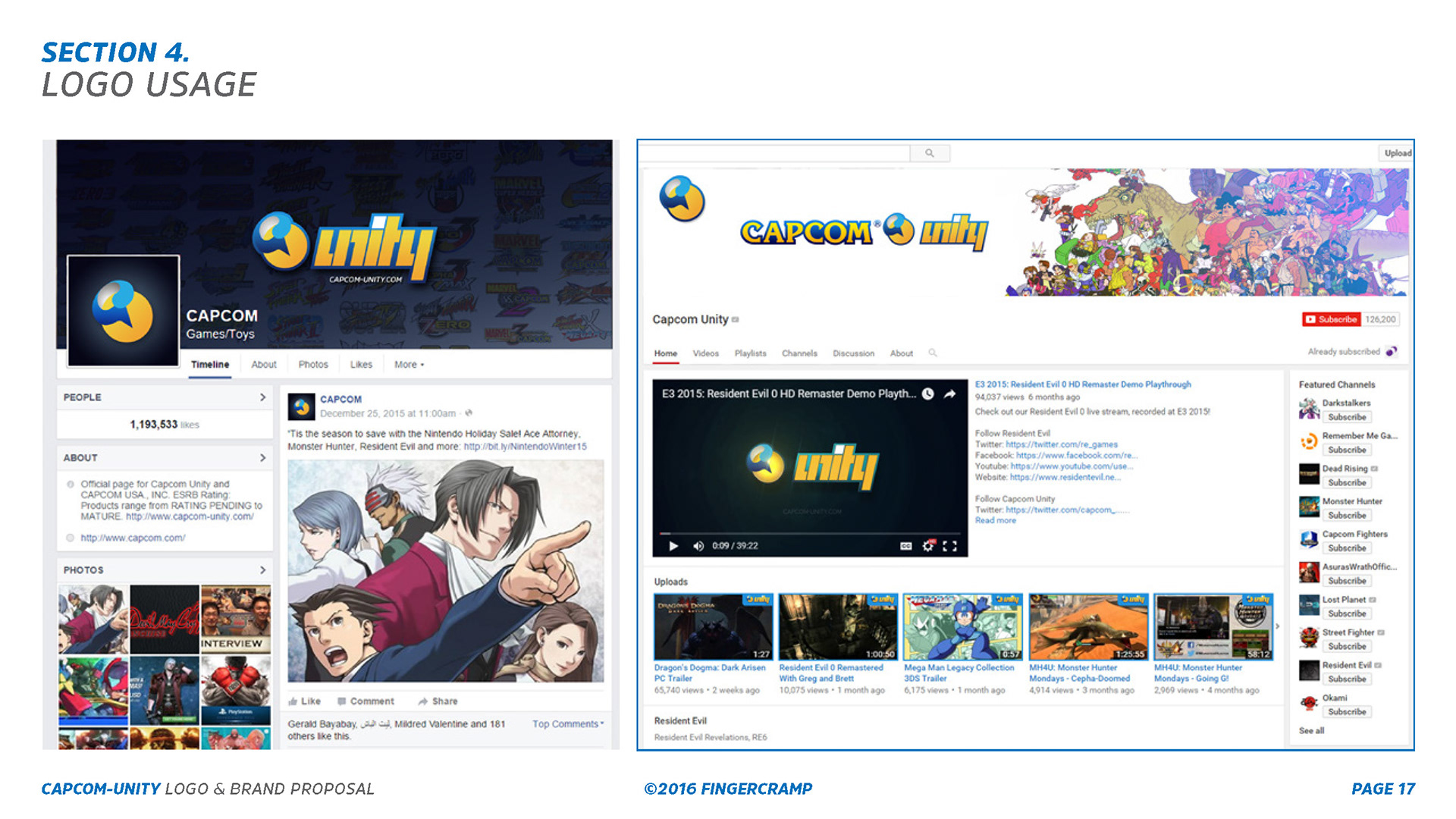
Task: Click the Darkstalkers channel icon
Action: [x=1309, y=409]
